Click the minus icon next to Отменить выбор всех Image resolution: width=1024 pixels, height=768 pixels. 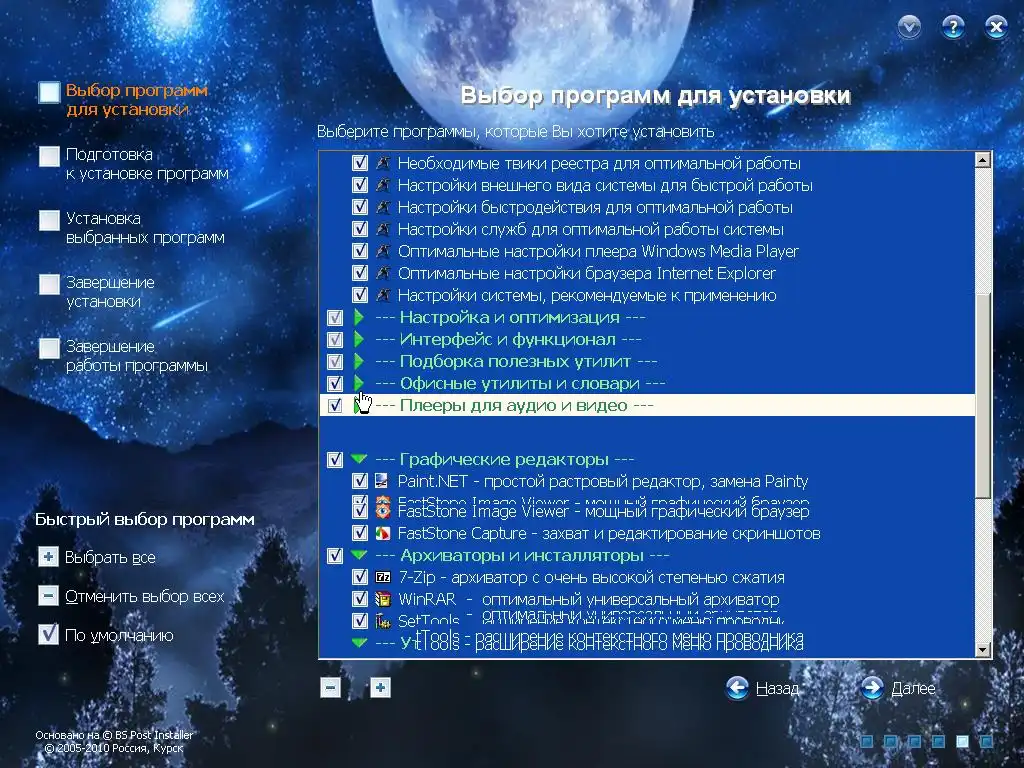[x=48, y=596]
